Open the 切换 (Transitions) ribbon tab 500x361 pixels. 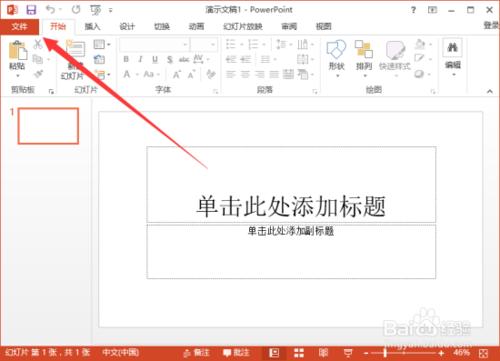click(x=162, y=27)
